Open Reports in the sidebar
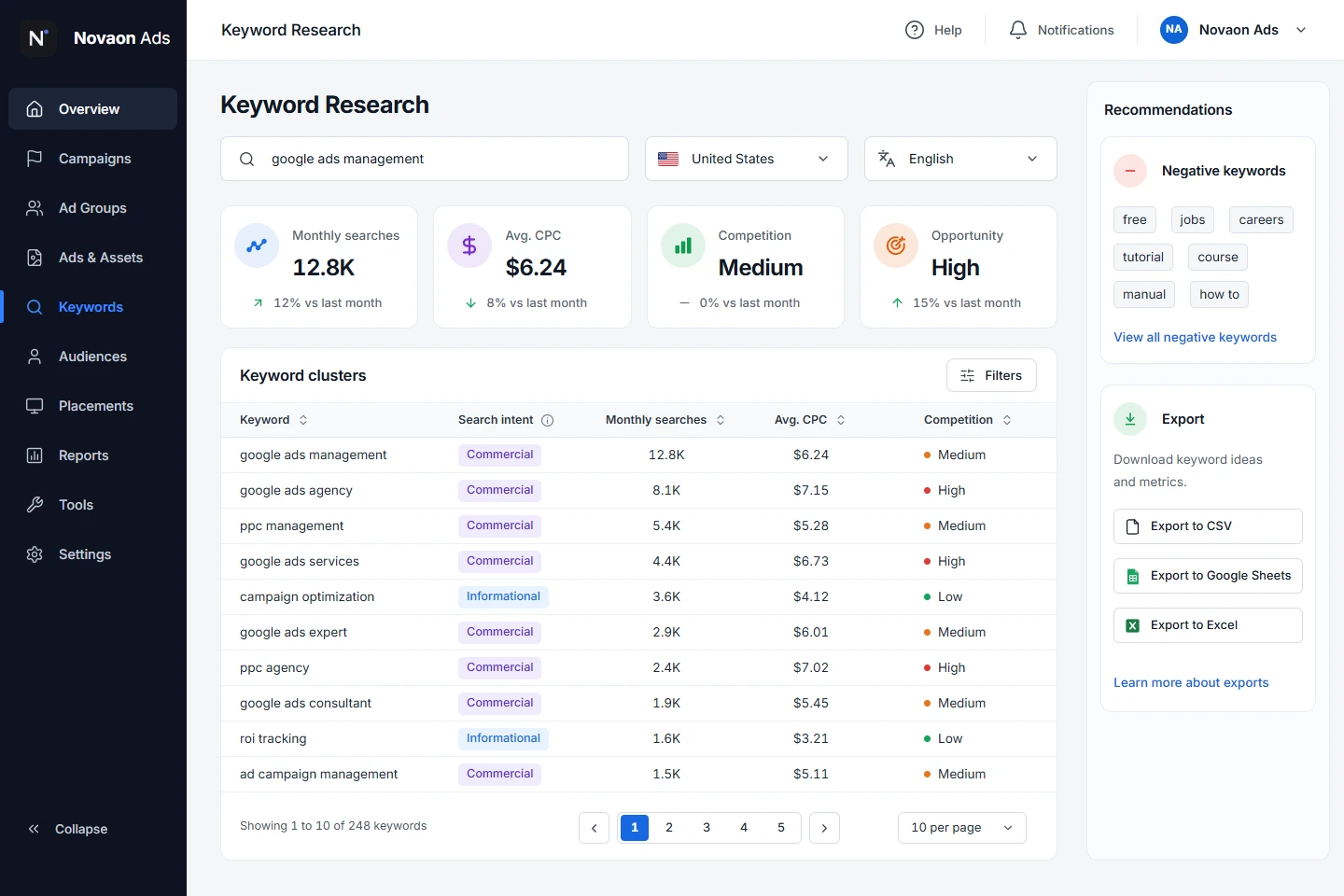This screenshot has width=1344, height=896. pyautogui.click(x=92, y=455)
